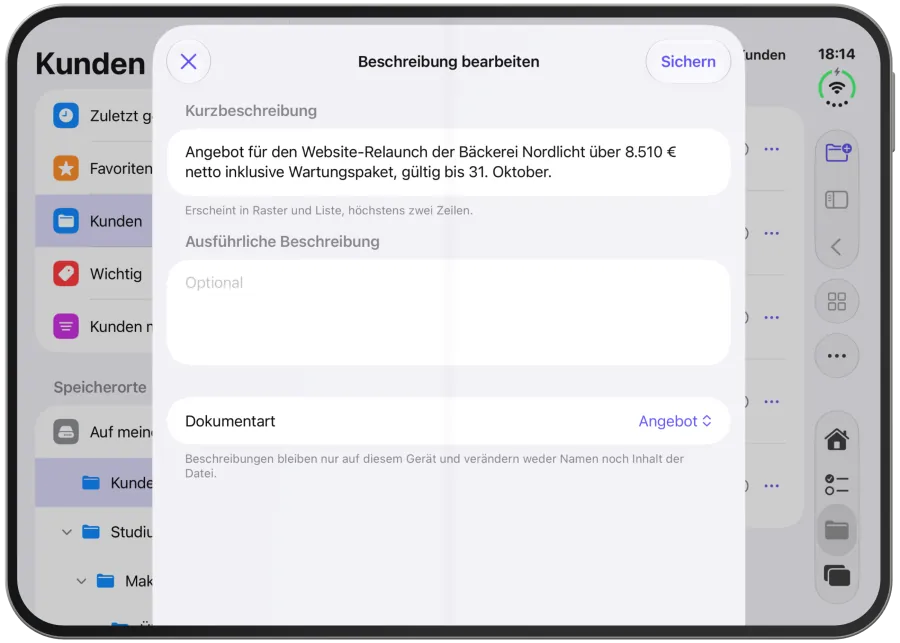Select the Kunden folder icon in the sidebar

coord(66,221)
